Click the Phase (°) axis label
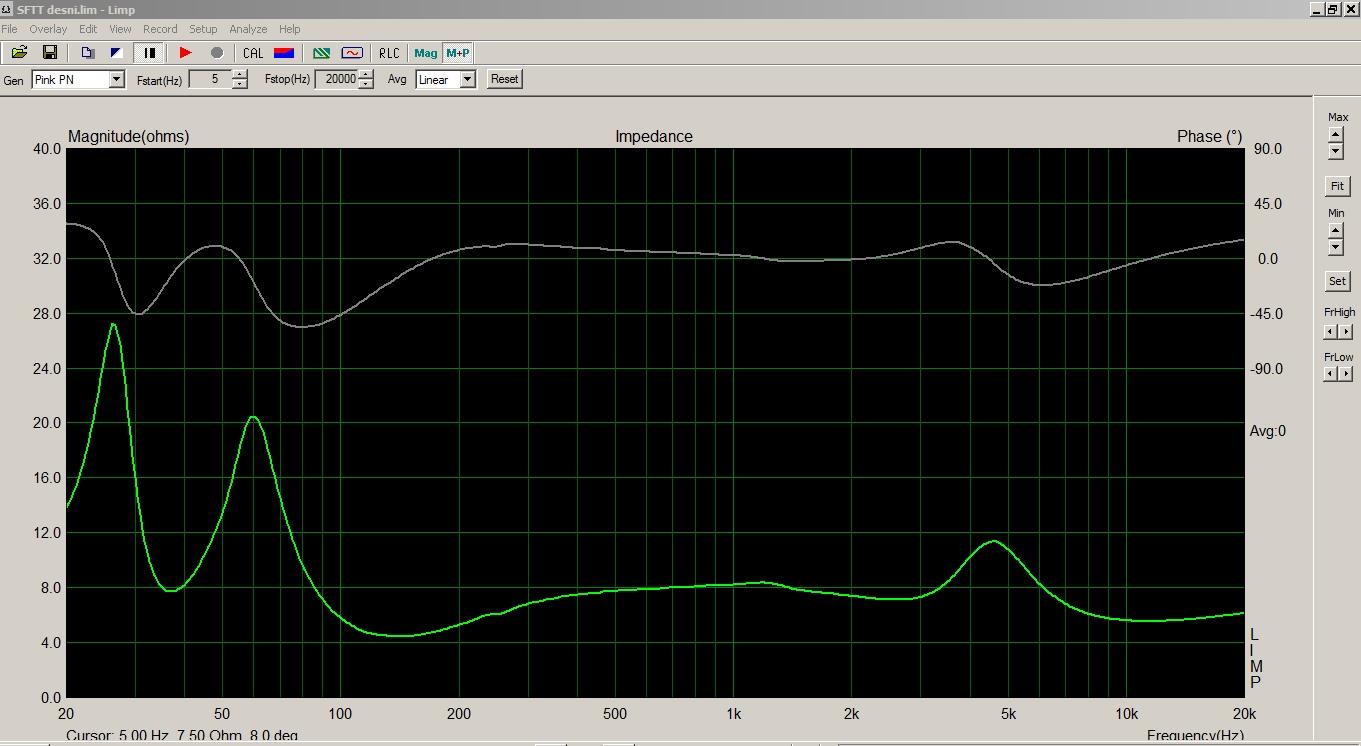This screenshot has height=746, width=1361. pyautogui.click(x=1209, y=137)
